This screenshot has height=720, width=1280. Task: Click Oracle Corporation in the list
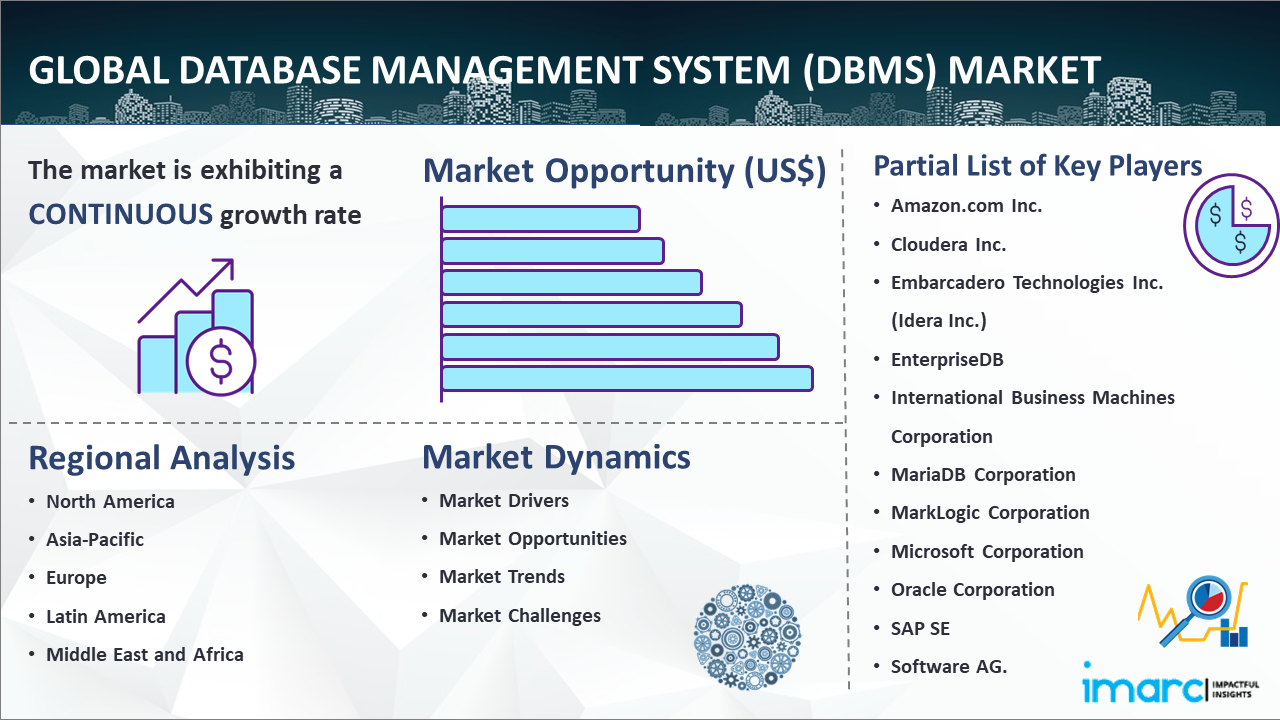tap(972, 589)
